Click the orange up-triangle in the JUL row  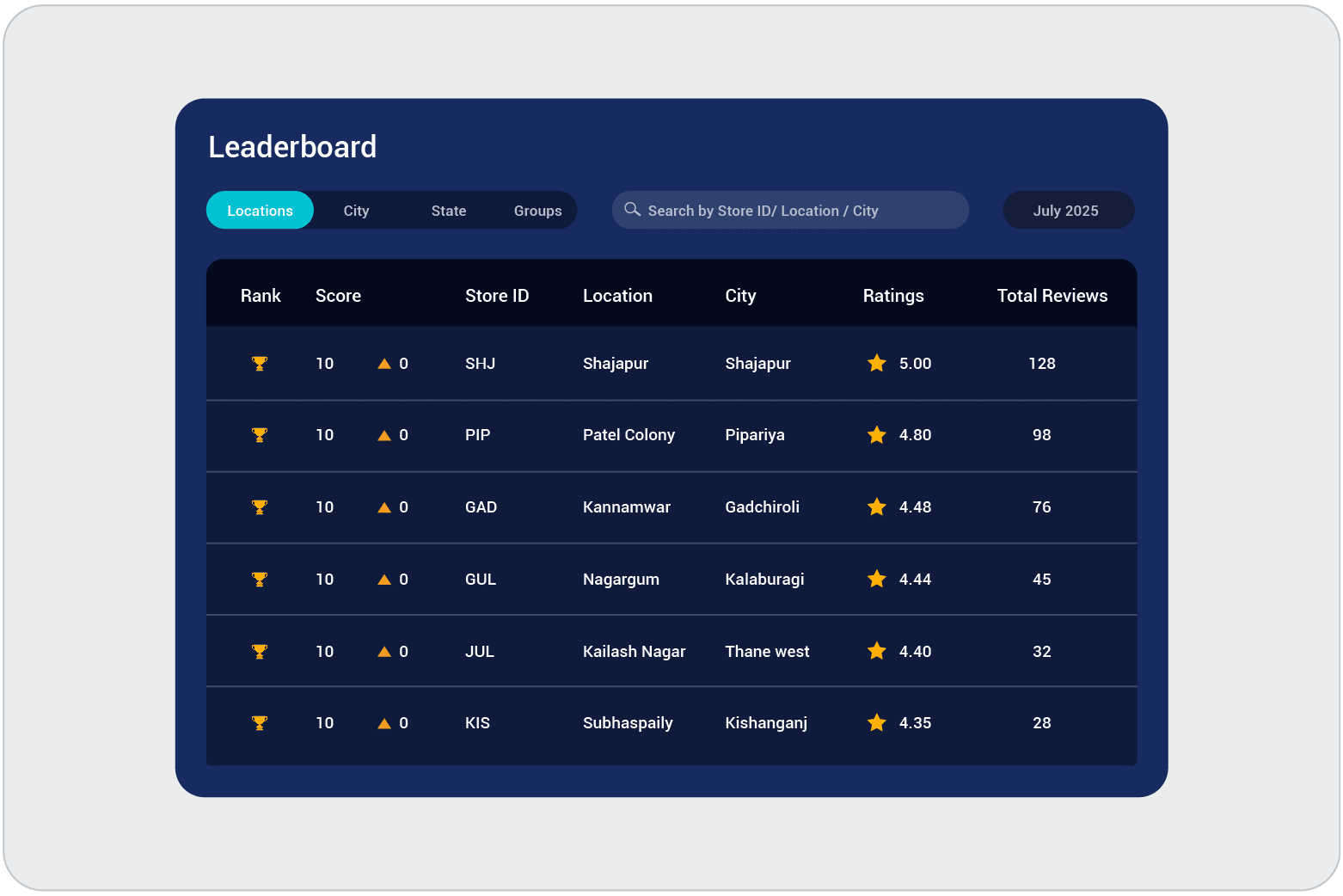[384, 652]
